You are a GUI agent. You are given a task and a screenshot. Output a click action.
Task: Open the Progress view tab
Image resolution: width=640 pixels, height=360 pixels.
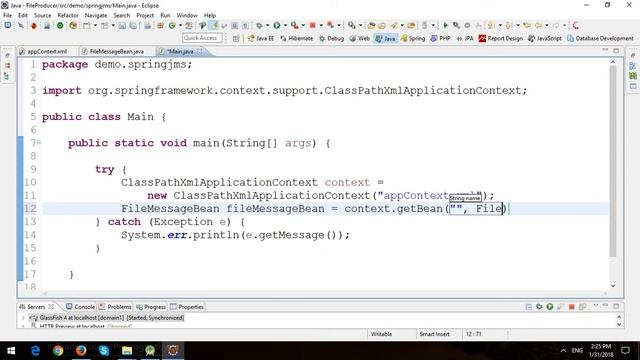coord(151,307)
